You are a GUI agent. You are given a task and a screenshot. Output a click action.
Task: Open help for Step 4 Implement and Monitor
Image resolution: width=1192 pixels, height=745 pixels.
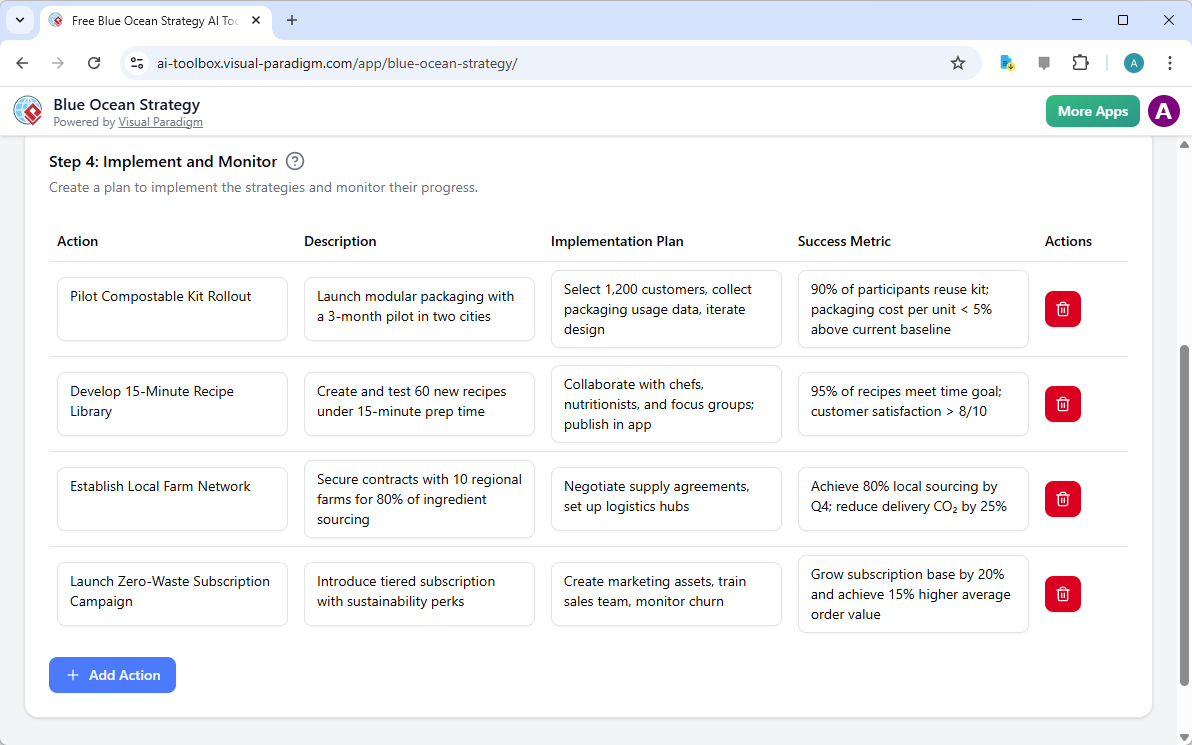coord(295,161)
